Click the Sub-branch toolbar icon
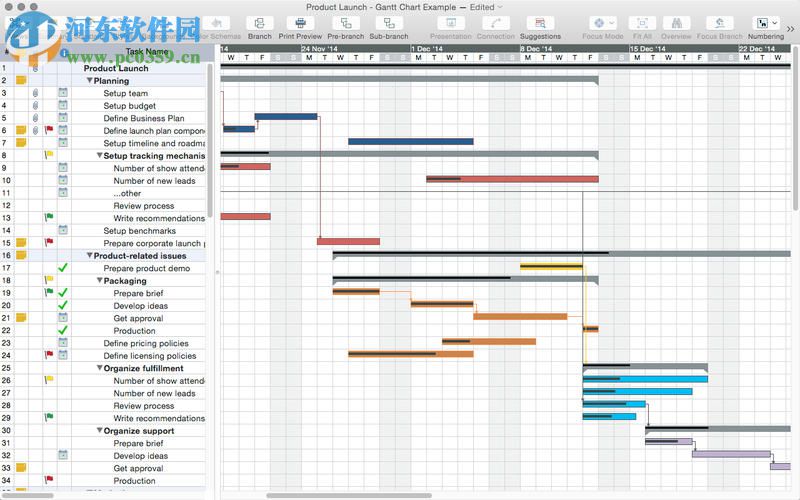 pyautogui.click(x=389, y=23)
